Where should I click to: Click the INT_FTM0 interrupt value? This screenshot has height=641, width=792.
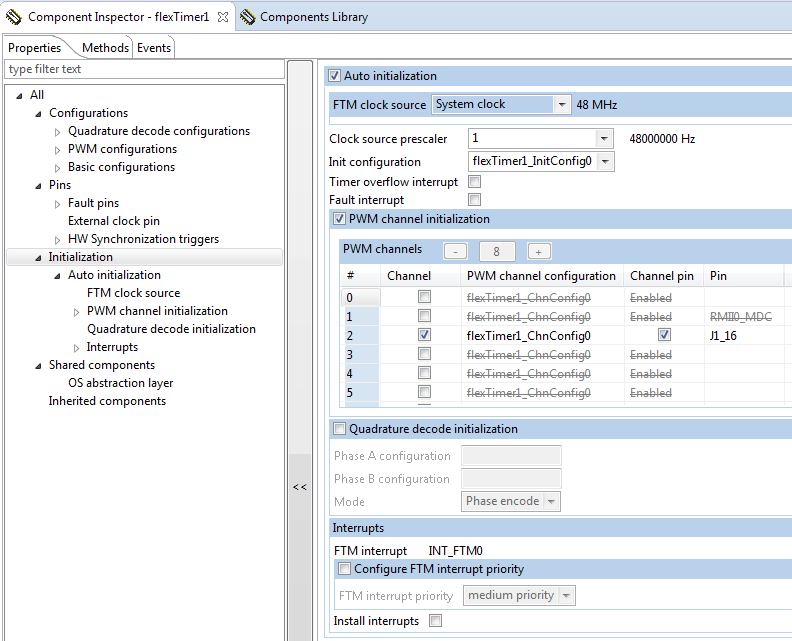point(456,551)
